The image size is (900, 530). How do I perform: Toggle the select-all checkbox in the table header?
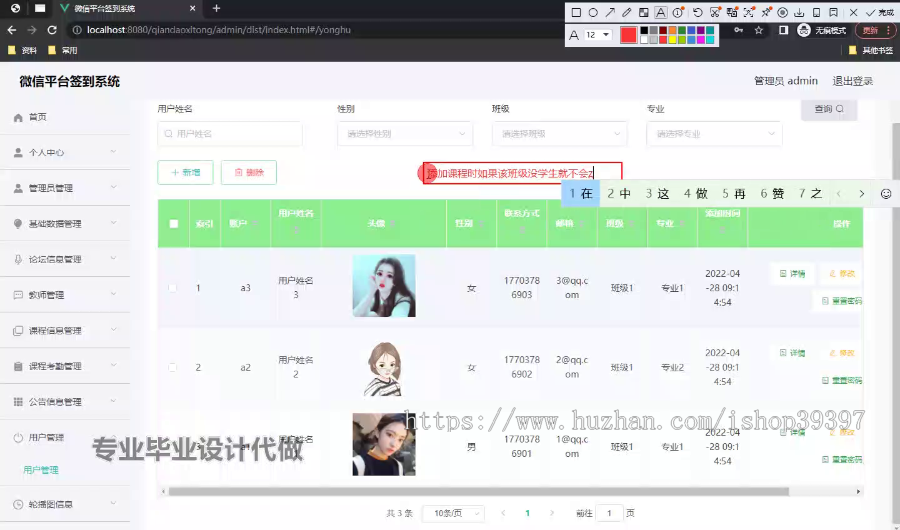174,224
